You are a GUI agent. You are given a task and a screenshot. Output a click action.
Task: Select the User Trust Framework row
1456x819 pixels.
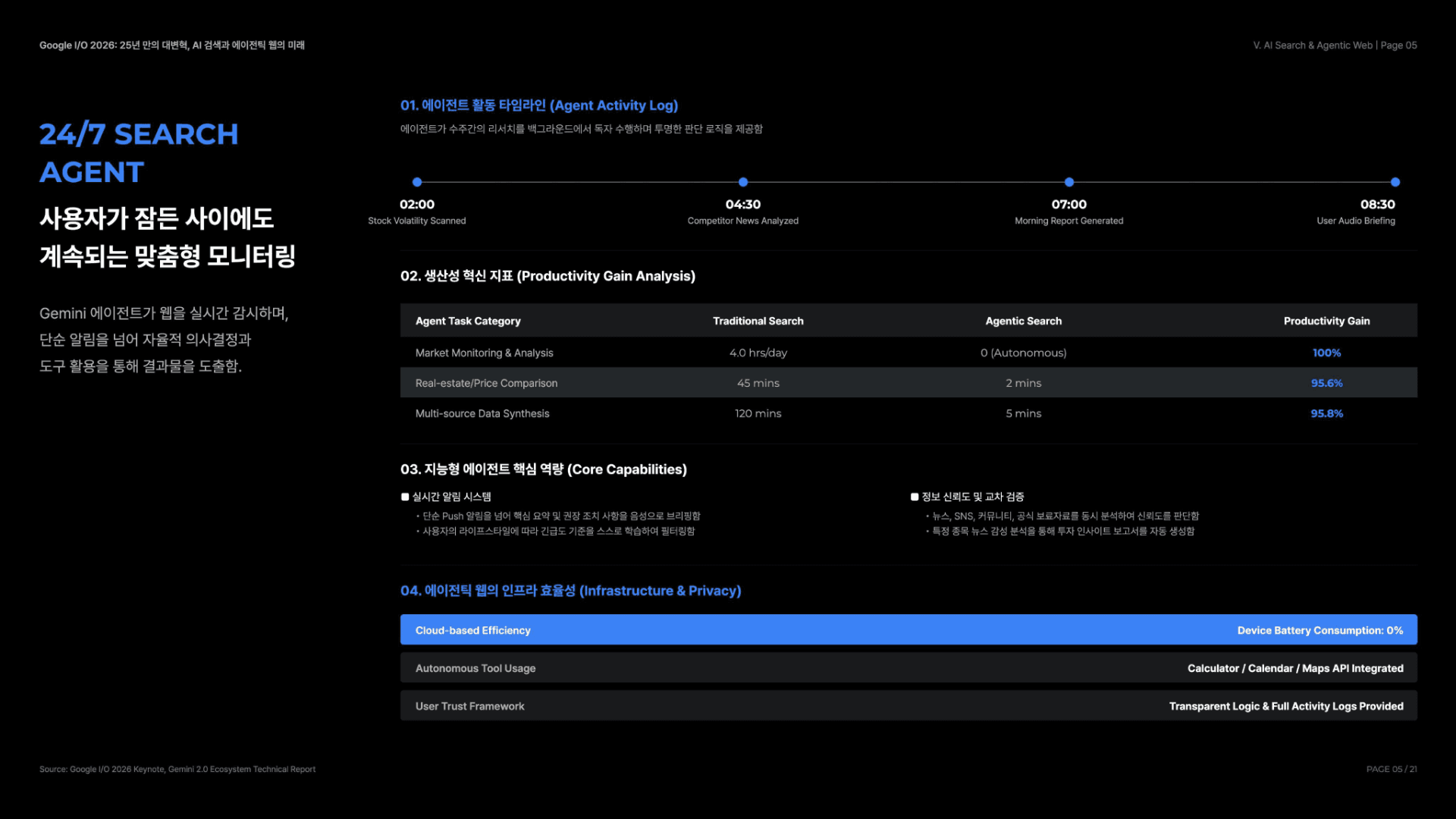tap(908, 705)
